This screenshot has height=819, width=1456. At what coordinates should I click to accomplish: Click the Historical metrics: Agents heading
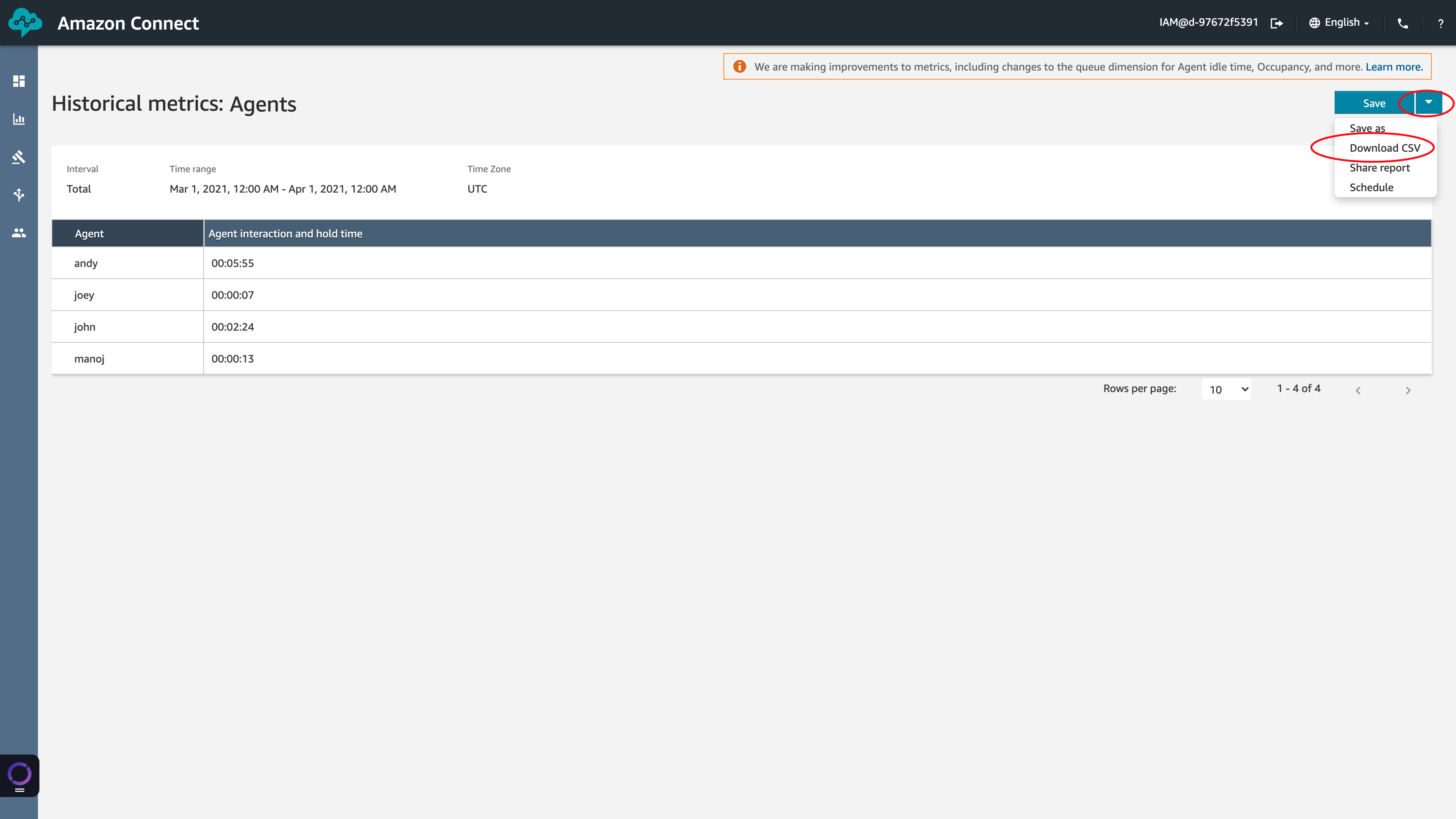[174, 104]
